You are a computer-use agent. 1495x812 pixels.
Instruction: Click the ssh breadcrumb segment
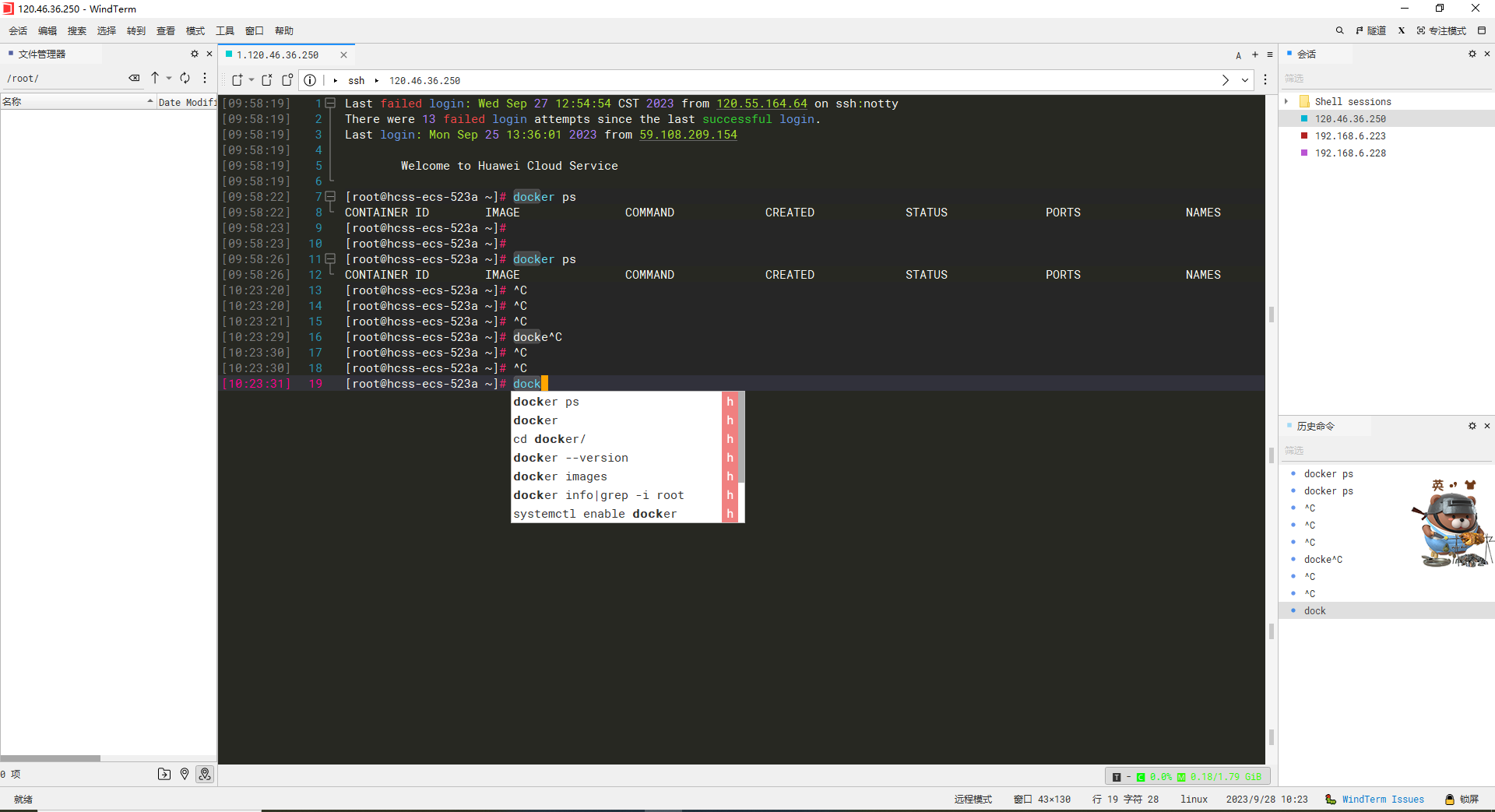point(357,81)
